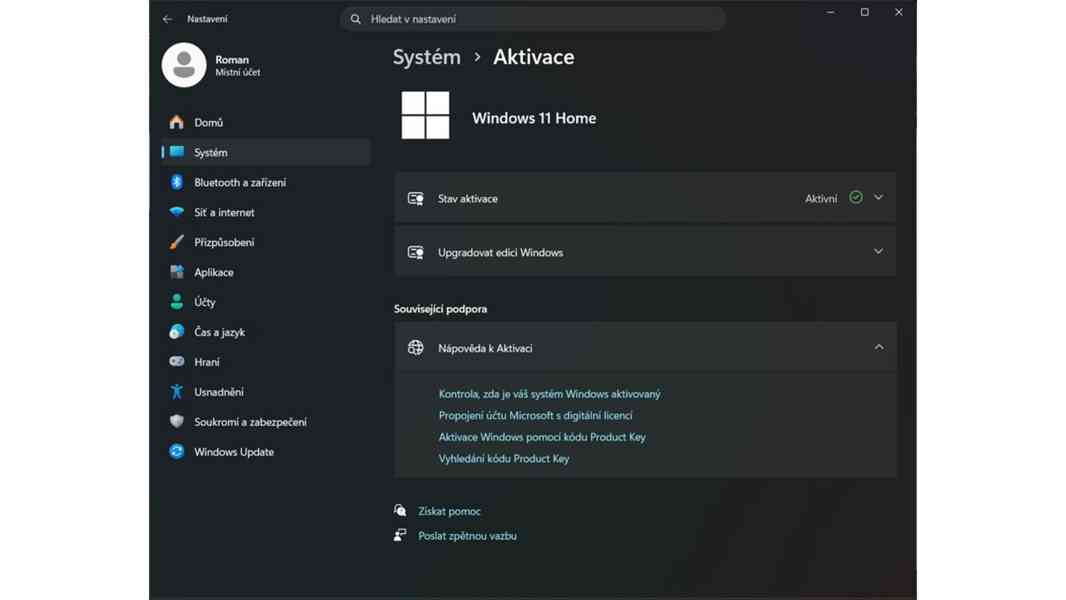Click the Nápověda k Aktivaci label text
The image size is (1066, 600).
pos(485,348)
